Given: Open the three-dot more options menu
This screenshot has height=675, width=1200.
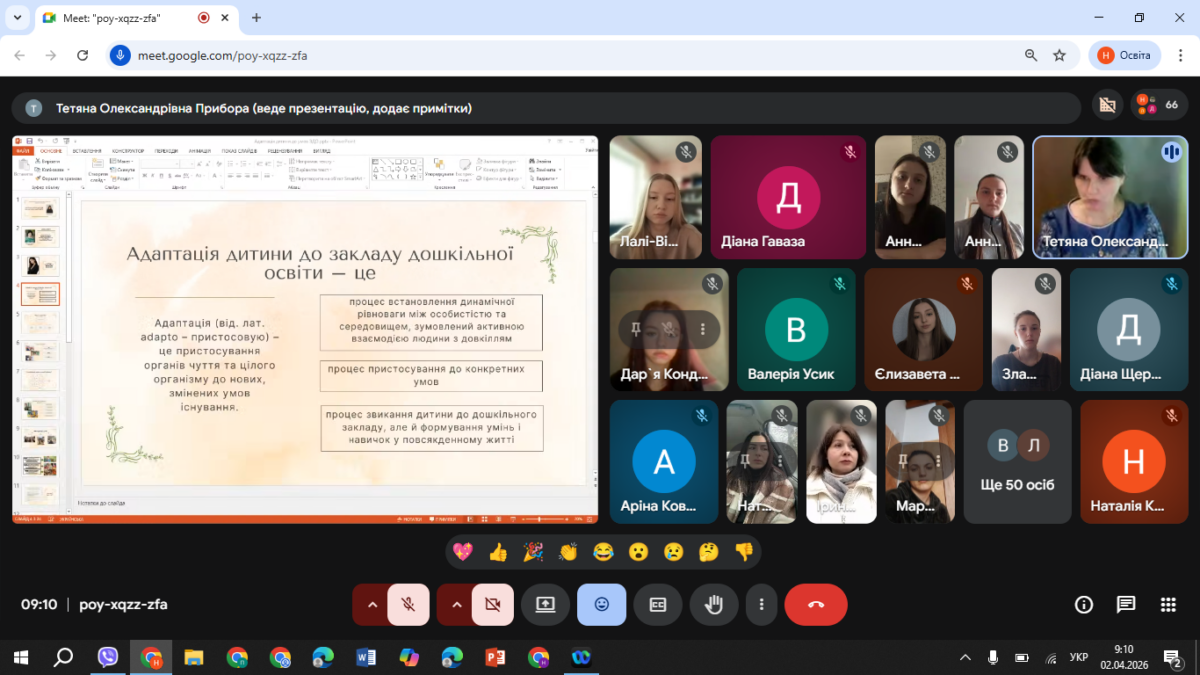Looking at the screenshot, I should tap(762, 604).
